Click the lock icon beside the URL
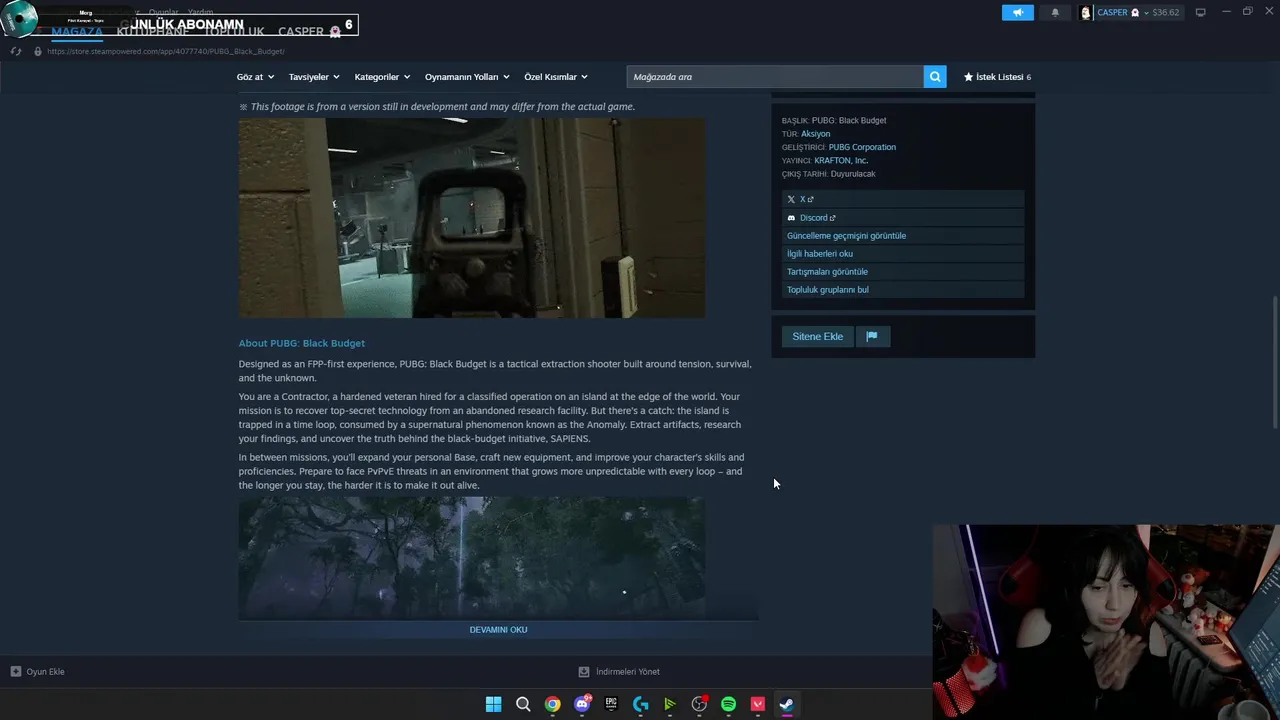Image resolution: width=1280 pixels, height=720 pixels. click(x=38, y=51)
